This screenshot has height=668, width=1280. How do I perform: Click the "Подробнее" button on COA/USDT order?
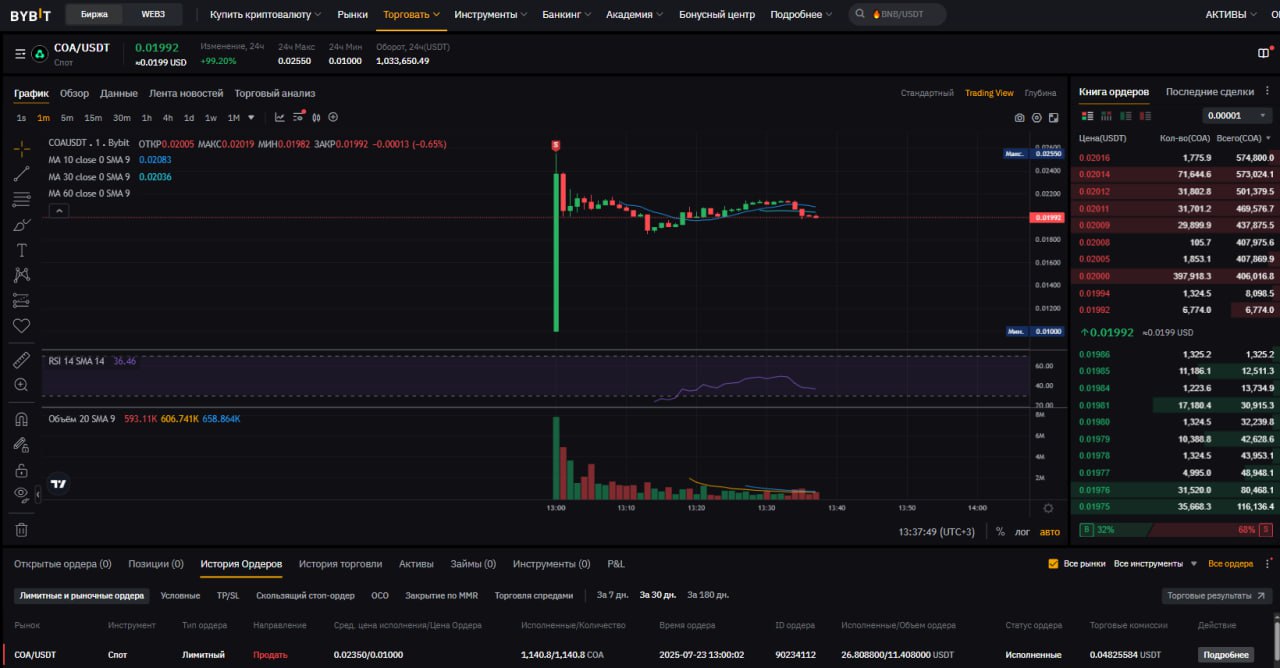[x=1226, y=655]
